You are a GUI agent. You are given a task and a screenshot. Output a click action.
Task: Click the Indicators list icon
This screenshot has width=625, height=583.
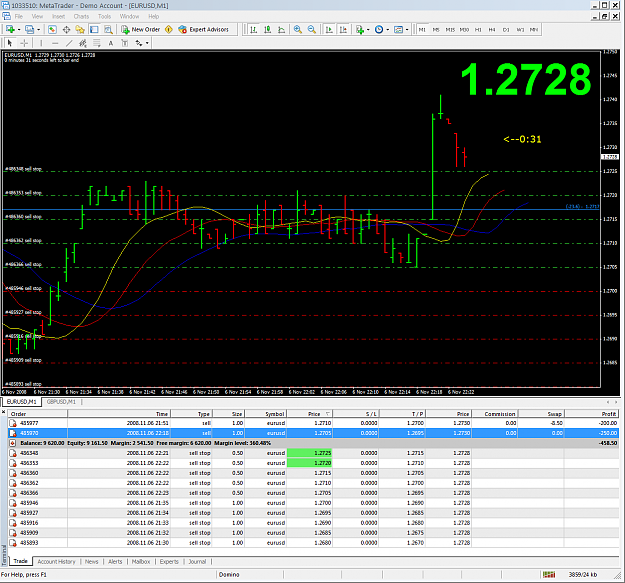point(360,29)
